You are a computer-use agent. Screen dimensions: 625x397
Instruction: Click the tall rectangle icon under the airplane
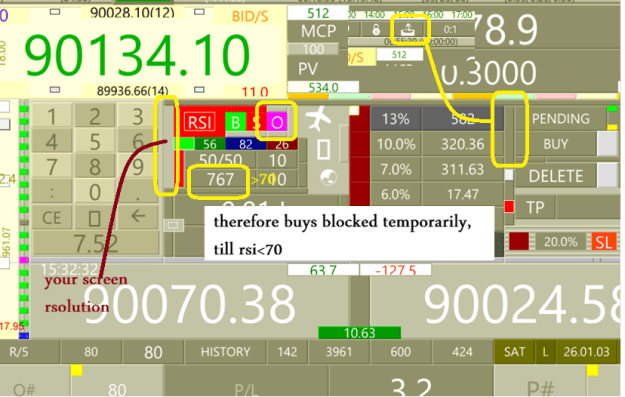(324, 150)
